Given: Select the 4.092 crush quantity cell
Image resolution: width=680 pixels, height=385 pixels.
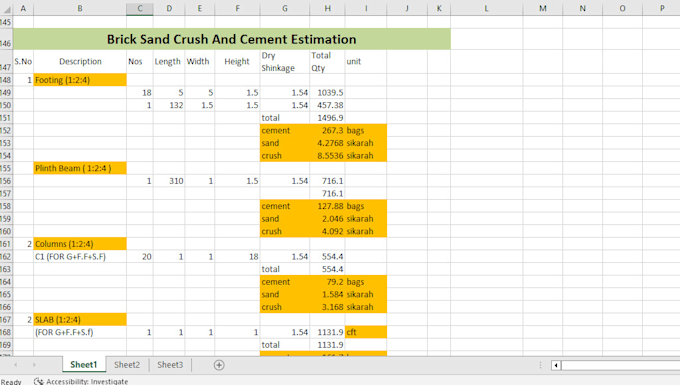Looking at the screenshot, I should point(327,231).
